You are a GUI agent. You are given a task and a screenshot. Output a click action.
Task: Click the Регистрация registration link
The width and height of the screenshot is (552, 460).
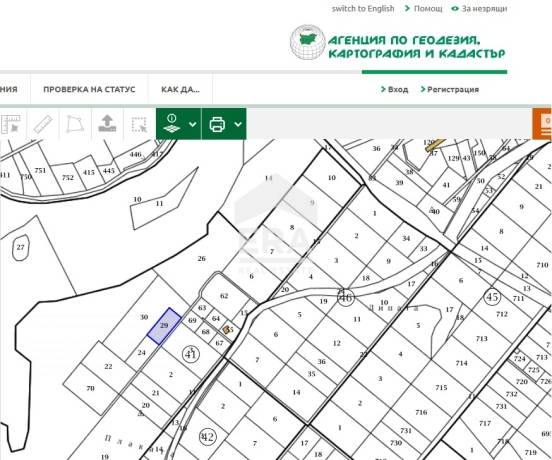(453, 90)
